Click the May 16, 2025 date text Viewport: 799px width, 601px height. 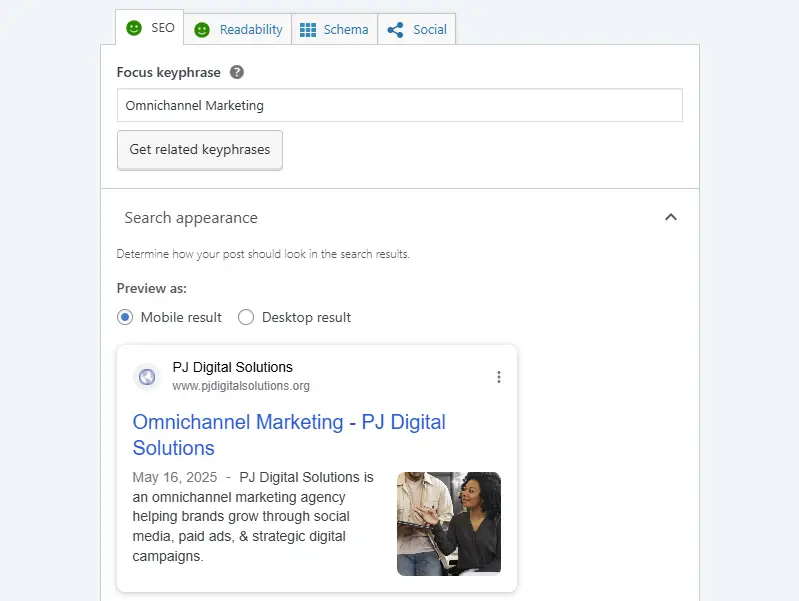pyautogui.click(x=175, y=477)
